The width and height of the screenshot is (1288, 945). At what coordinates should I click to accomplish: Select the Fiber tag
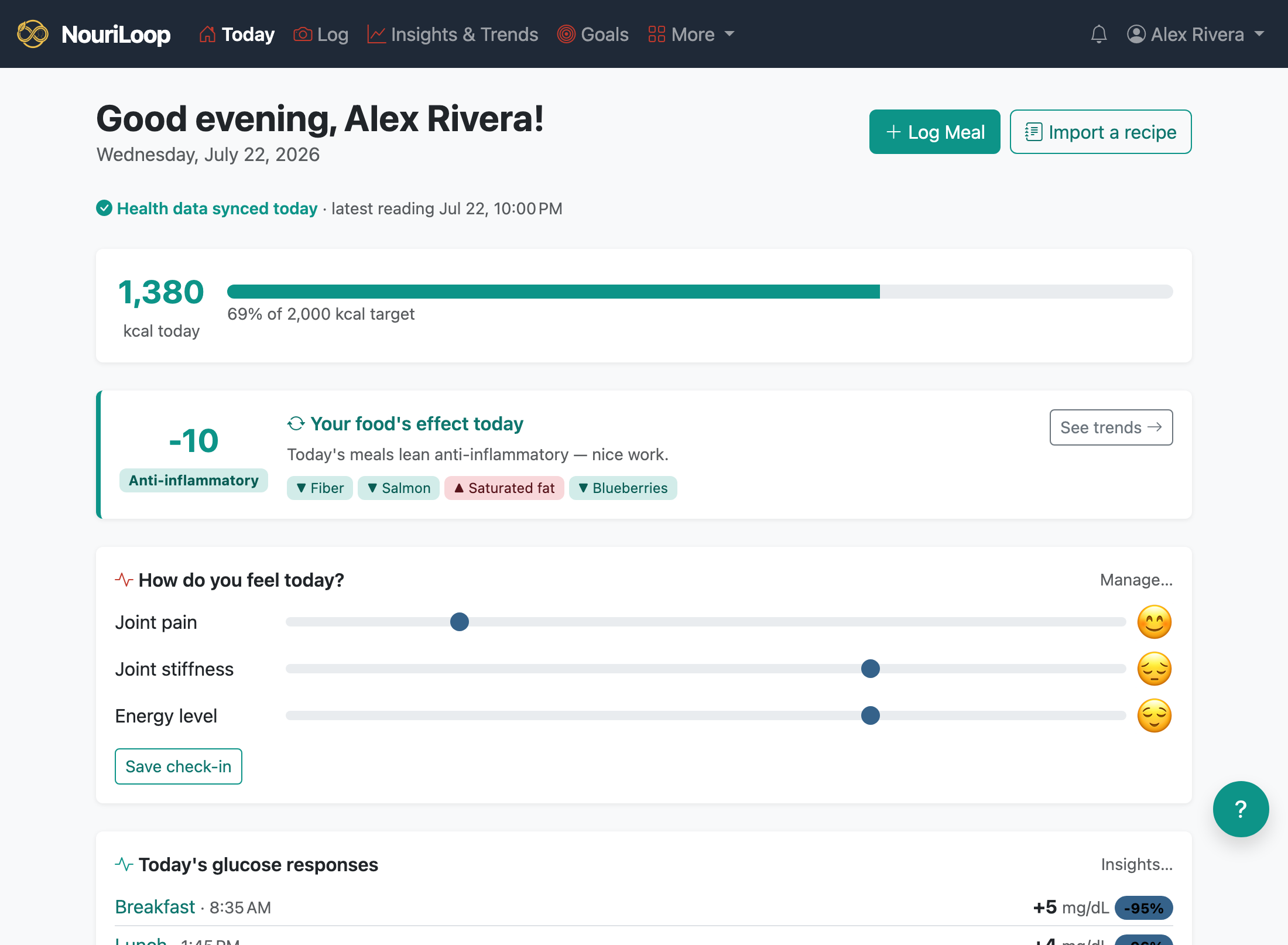[x=320, y=488]
